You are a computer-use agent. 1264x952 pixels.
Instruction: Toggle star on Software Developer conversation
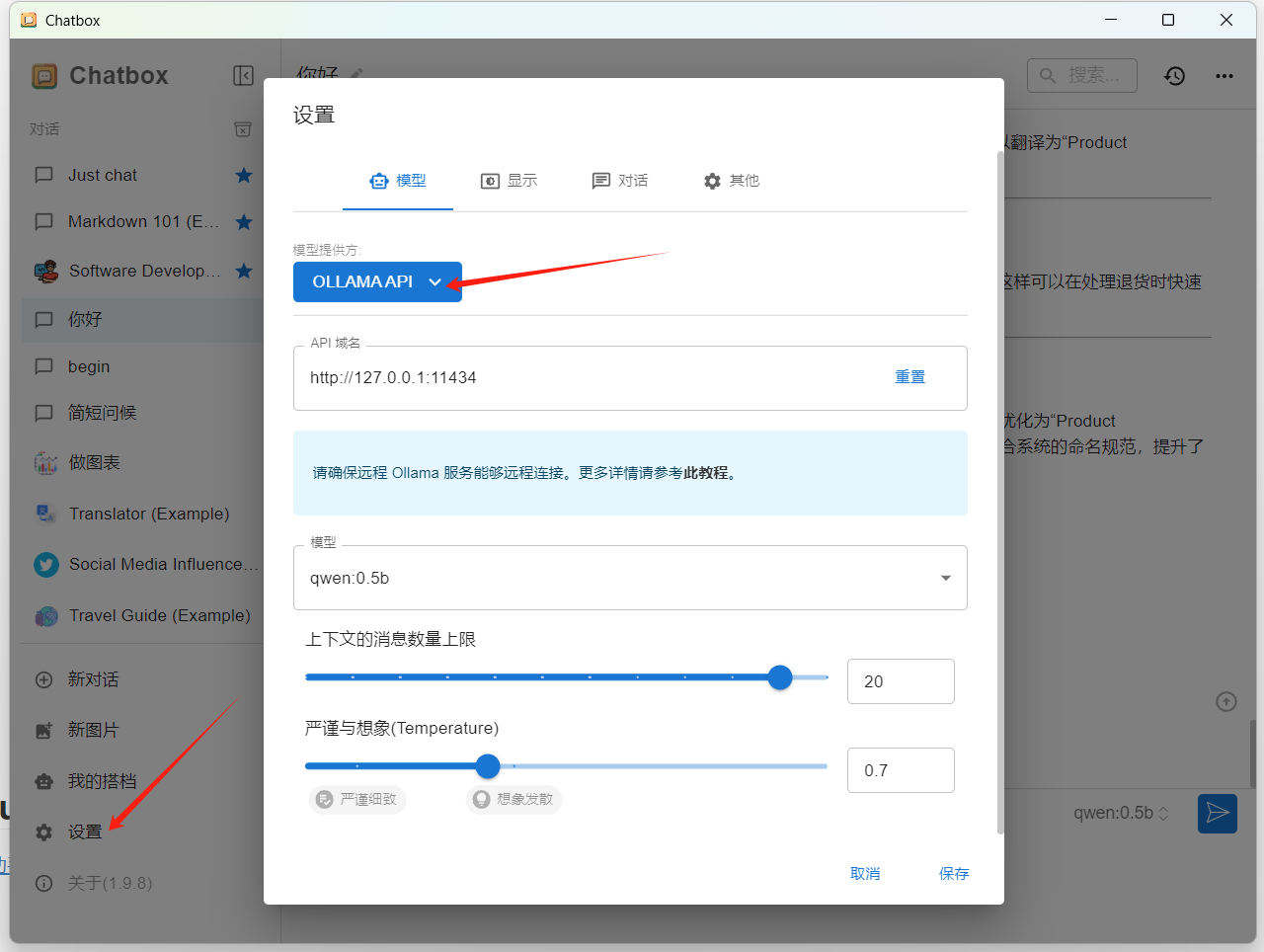[x=244, y=271]
